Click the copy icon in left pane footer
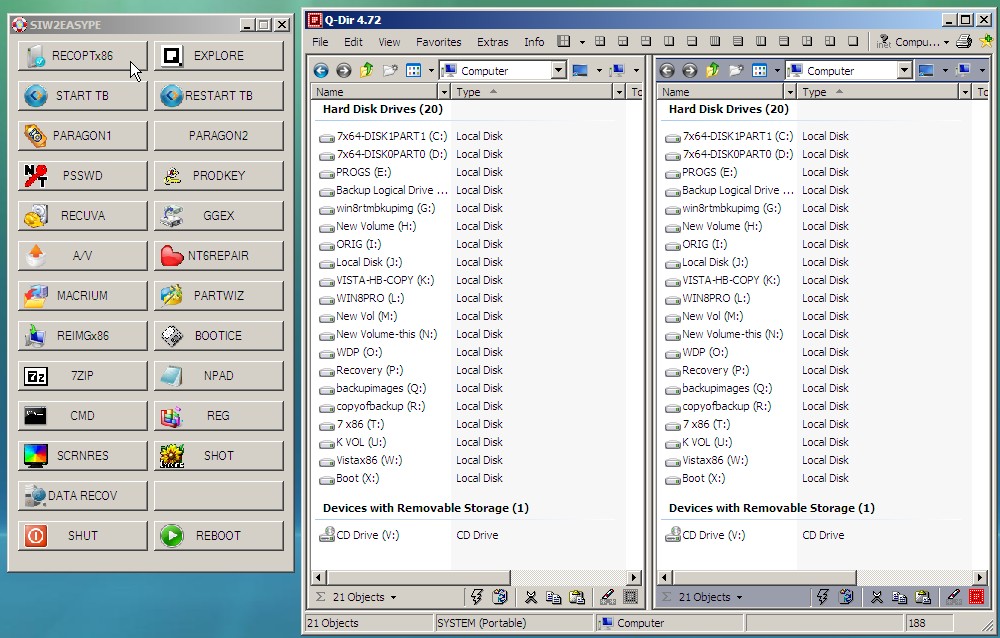This screenshot has width=1000, height=638. pos(554,597)
